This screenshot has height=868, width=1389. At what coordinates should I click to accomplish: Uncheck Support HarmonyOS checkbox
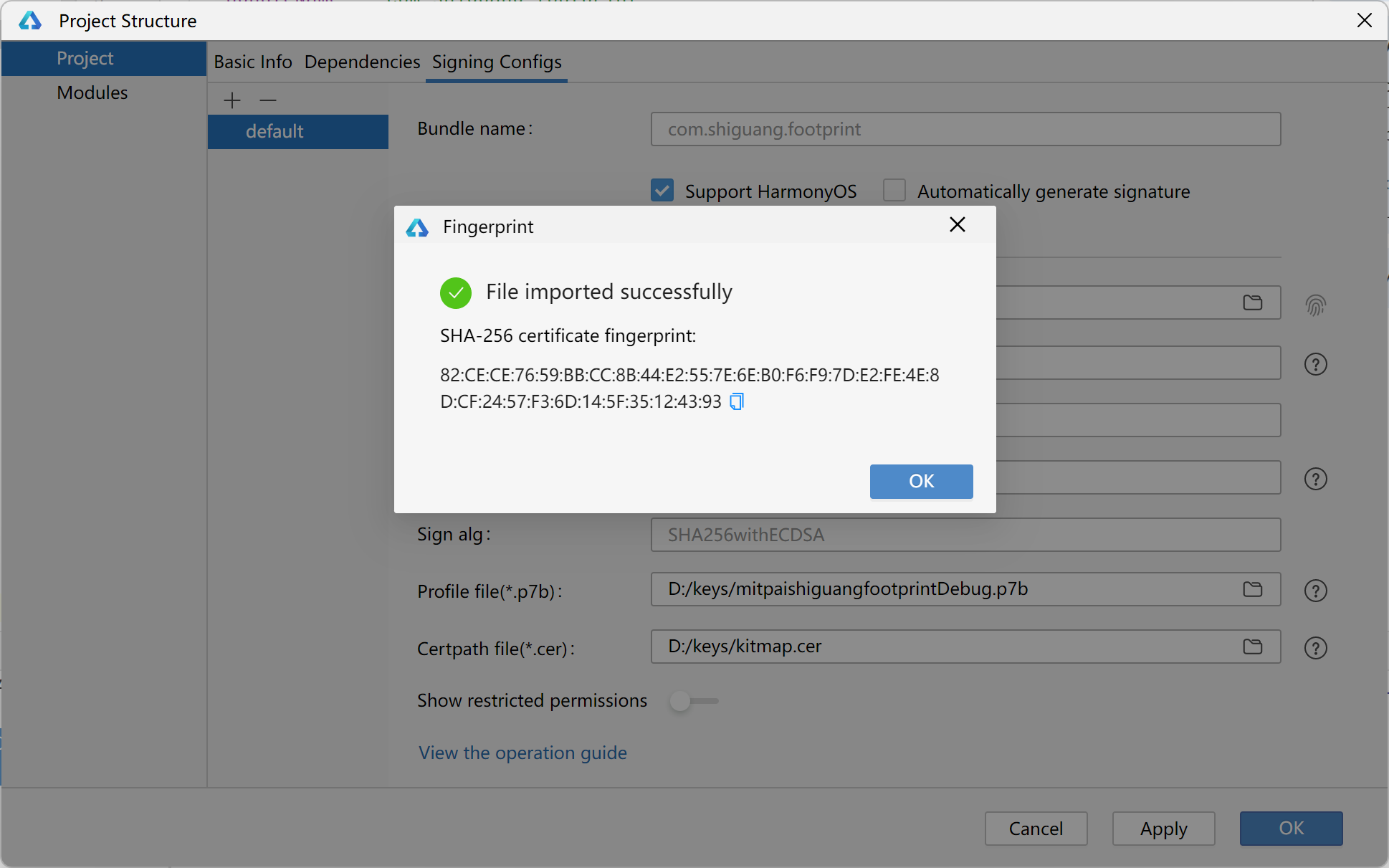tap(662, 191)
